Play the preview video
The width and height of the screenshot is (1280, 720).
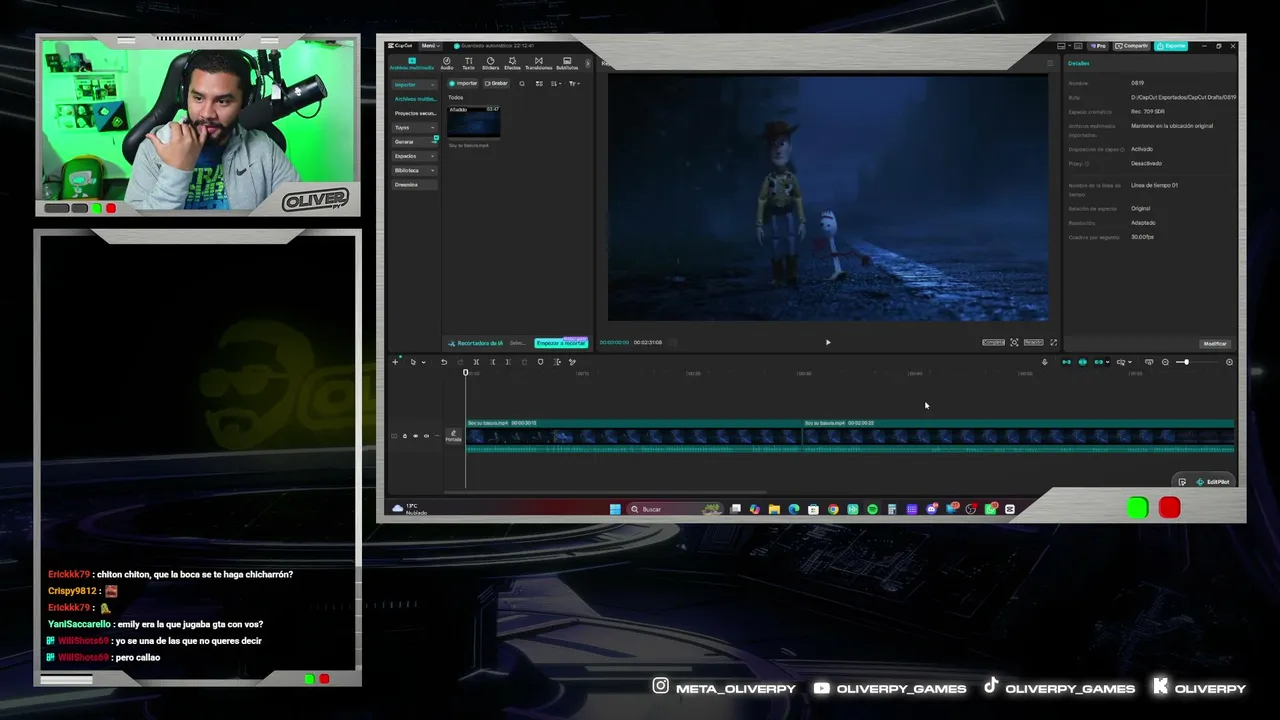coord(828,342)
